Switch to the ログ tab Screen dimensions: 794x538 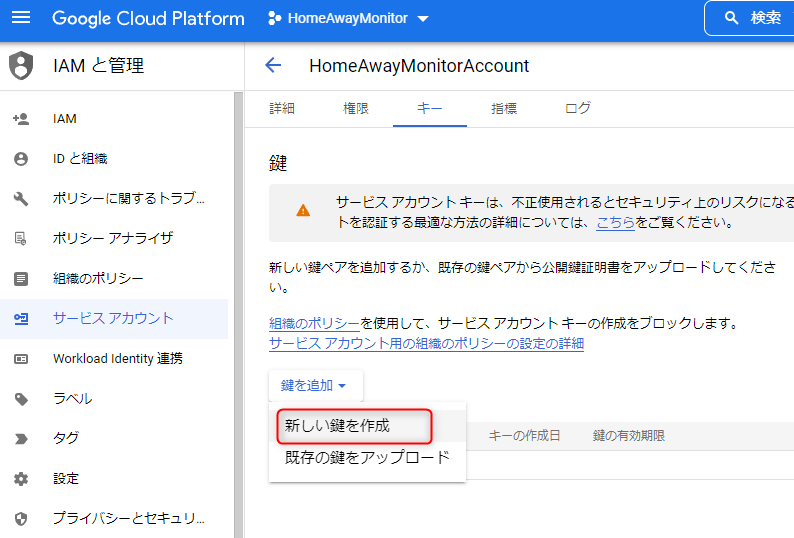tap(578, 108)
